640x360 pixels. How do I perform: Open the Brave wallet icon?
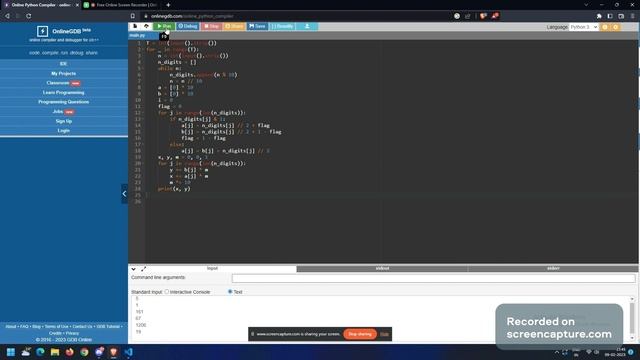pyautogui.click(x=621, y=16)
